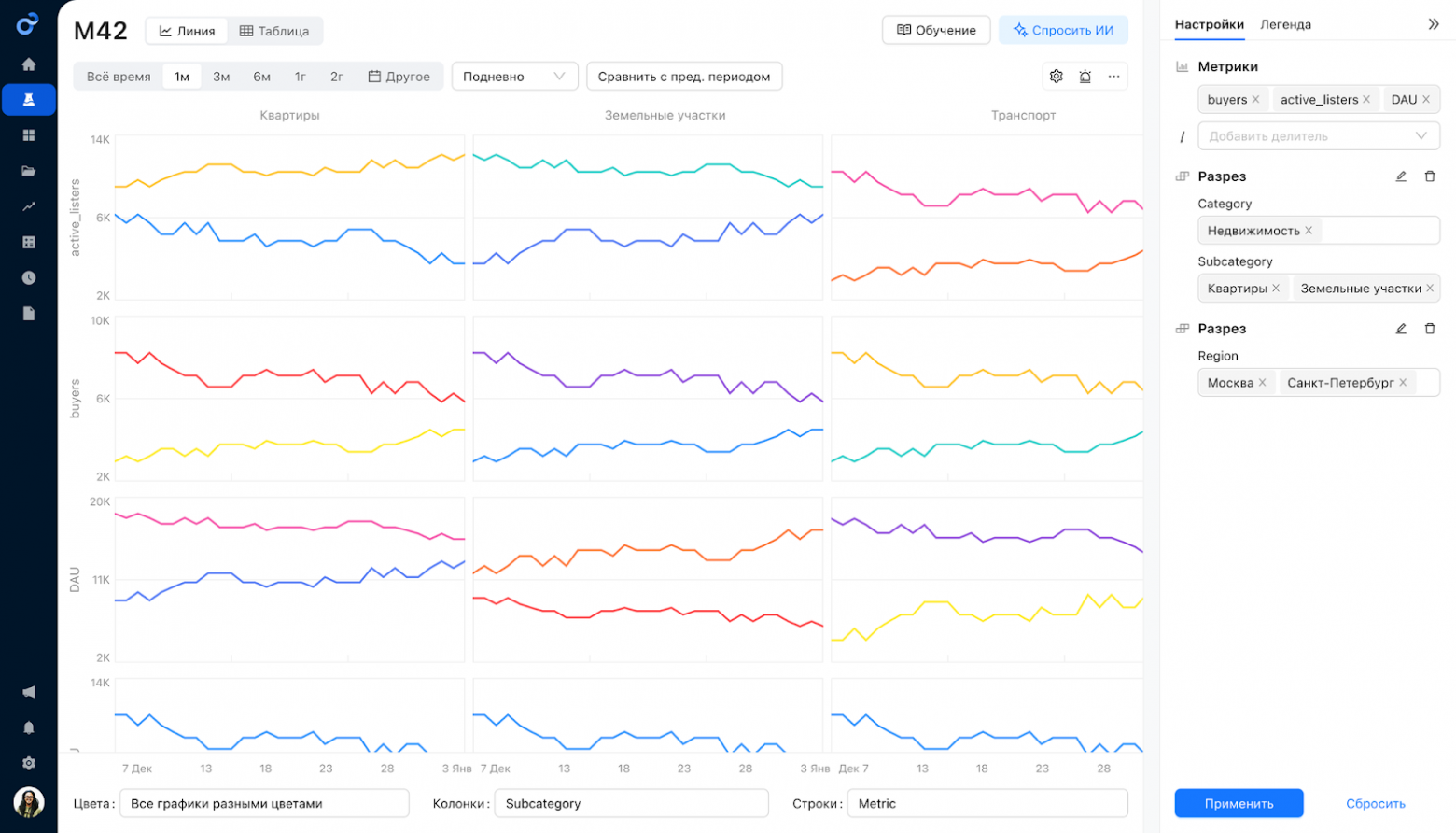
Task: Open the Настройки tab
Action: 1209,24
